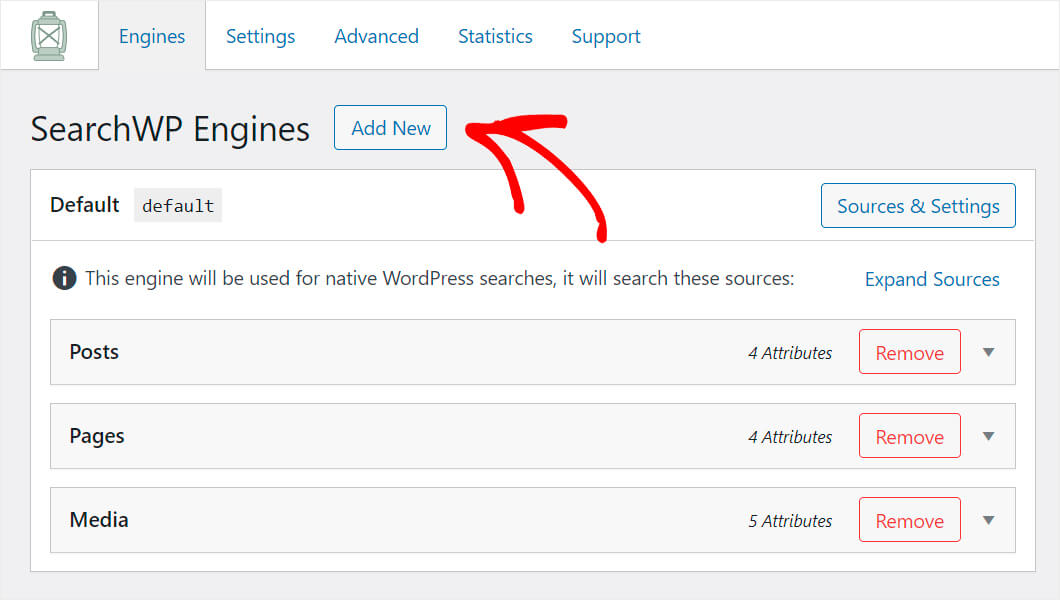Click '5 Attributes' in the Media row
Image resolution: width=1060 pixels, height=600 pixels.
pos(790,521)
